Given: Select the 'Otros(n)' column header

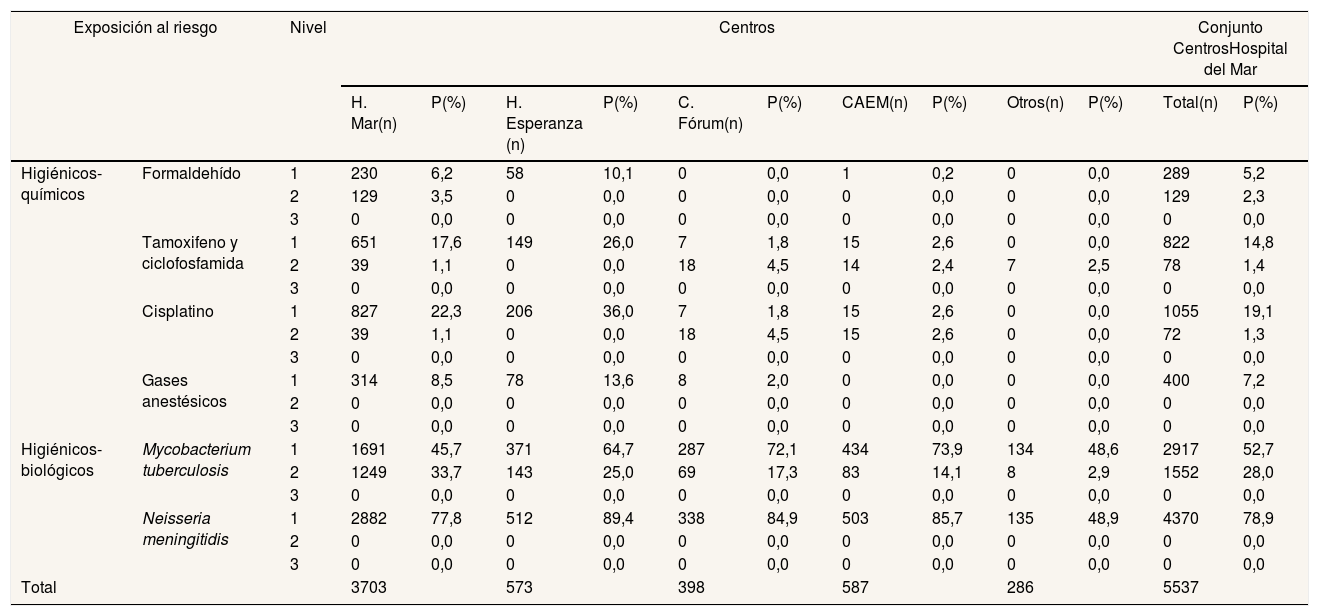Looking at the screenshot, I should [1035, 103].
